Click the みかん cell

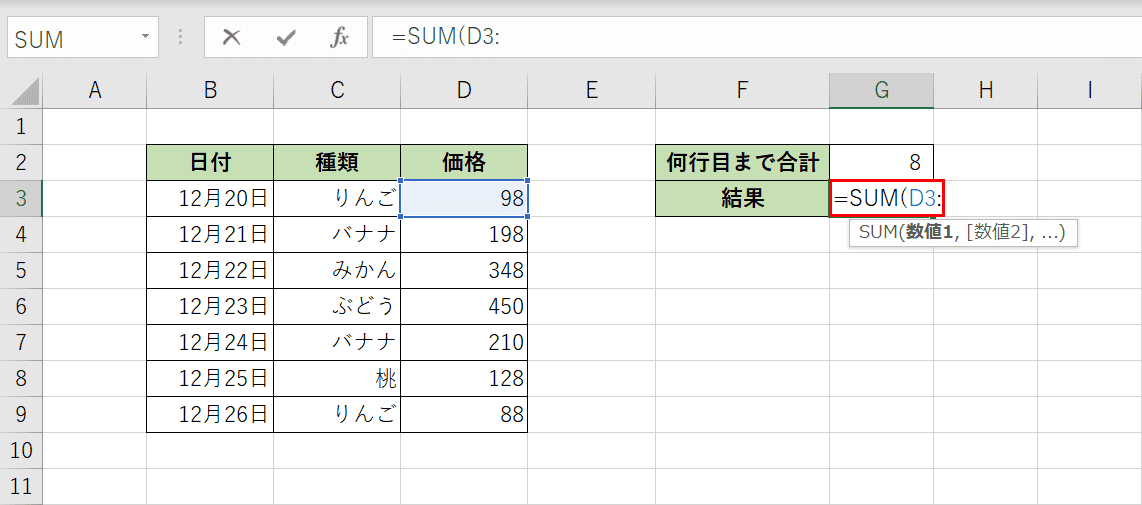coord(336,270)
